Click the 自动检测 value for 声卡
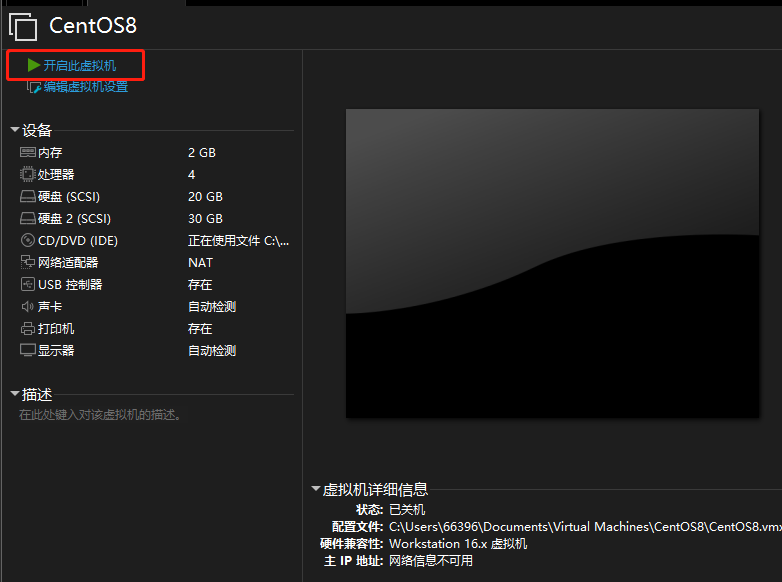This screenshot has width=782, height=582. (212, 307)
